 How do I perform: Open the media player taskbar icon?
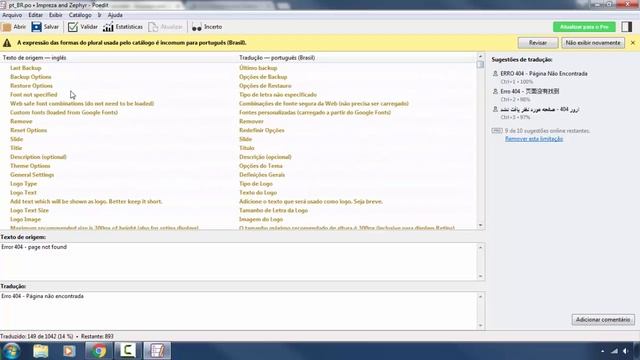[69, 351]
